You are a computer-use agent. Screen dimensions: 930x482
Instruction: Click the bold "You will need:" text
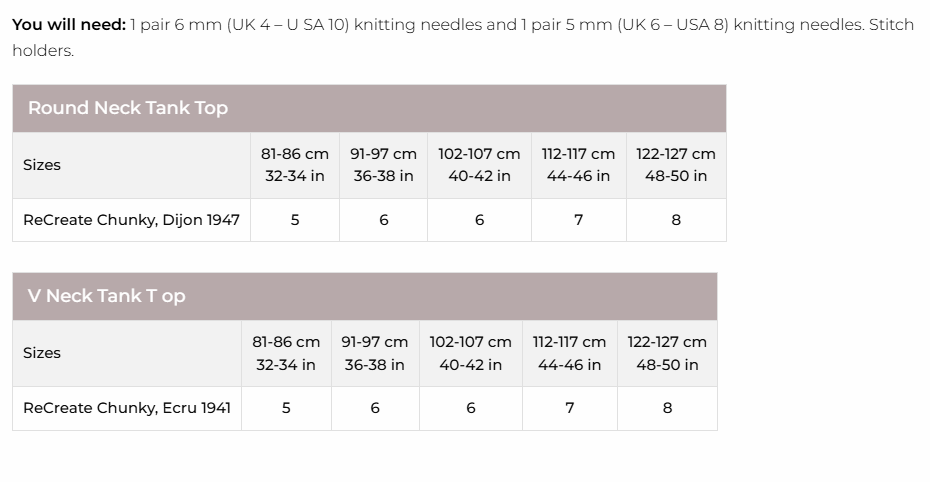point(69,24)
